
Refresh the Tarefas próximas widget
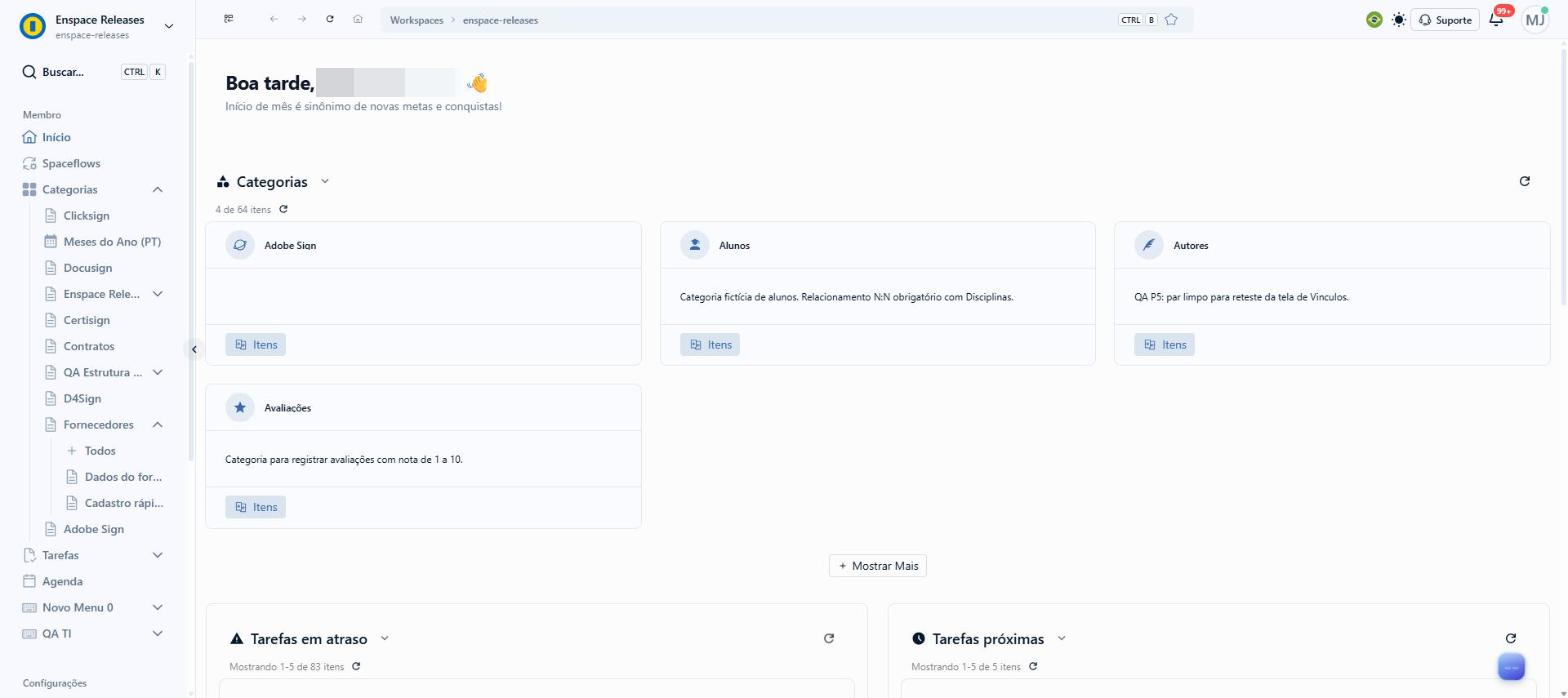click(1510, 638)
